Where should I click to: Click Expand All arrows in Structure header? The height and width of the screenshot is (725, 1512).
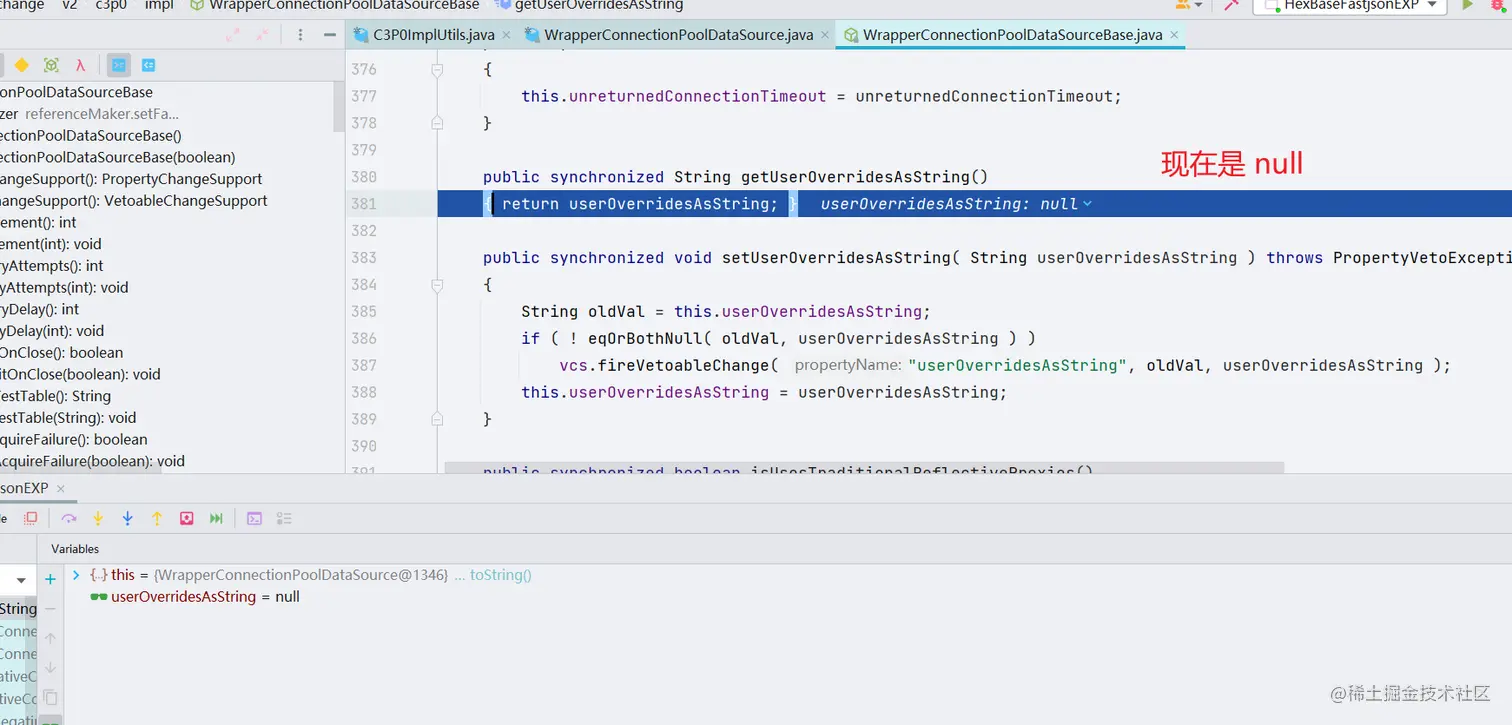pyautogui.click(x=233, y=34)
